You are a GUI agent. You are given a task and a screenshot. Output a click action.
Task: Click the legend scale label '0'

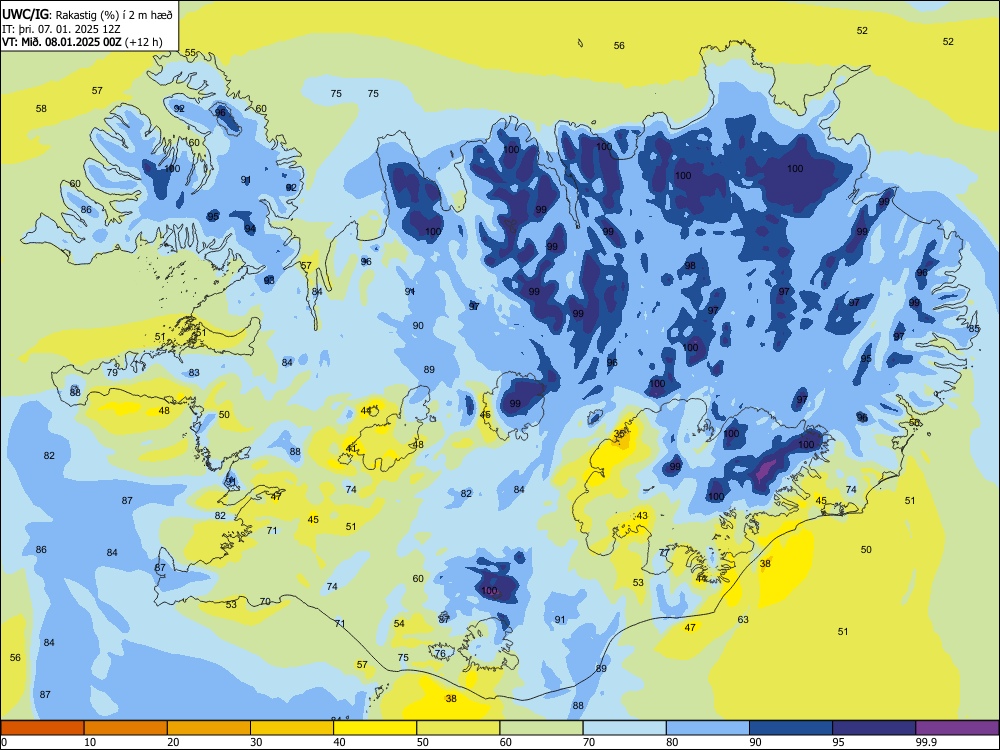tap(4, 742)
